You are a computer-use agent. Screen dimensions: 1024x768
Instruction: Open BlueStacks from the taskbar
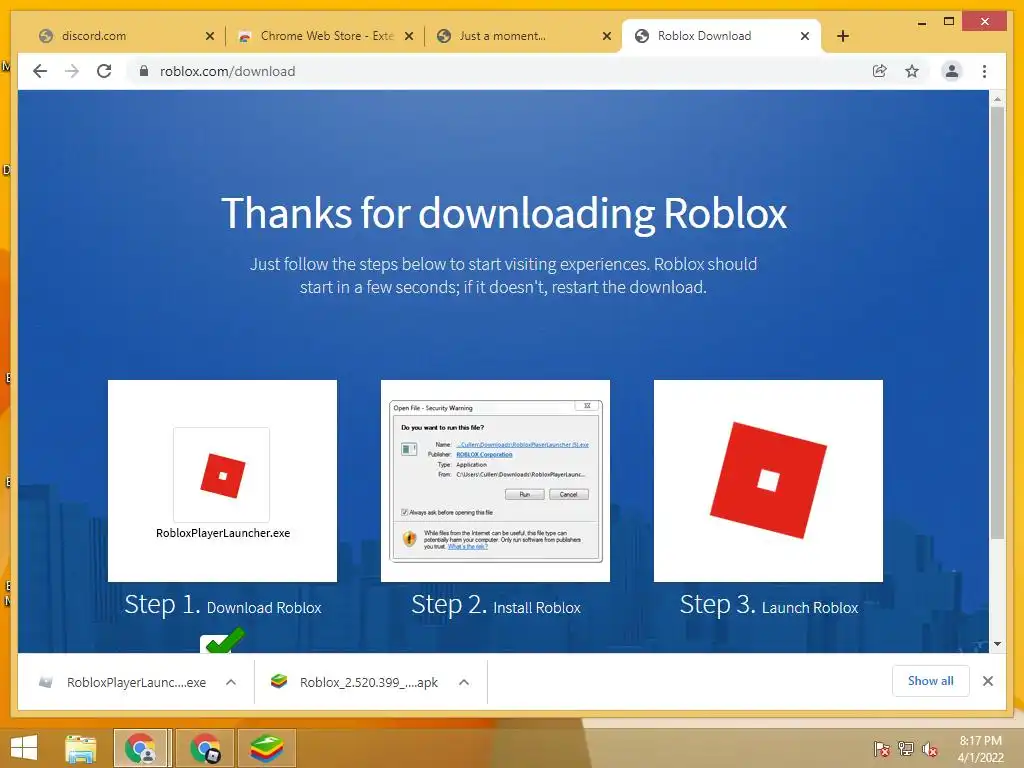(x=266, y=748)
